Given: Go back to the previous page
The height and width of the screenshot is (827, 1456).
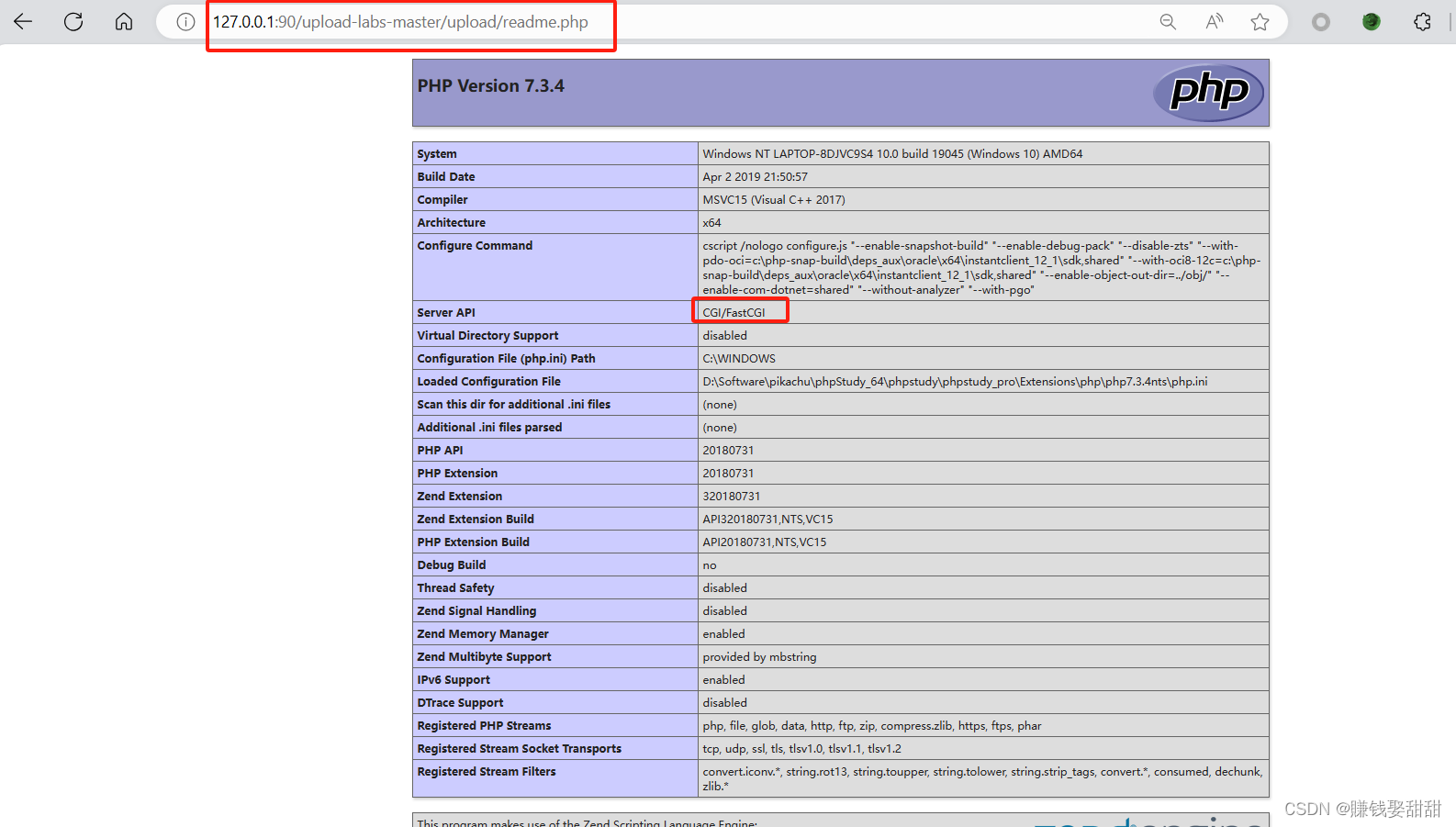Looking at the screenshot, I should [x=23, y=21].
